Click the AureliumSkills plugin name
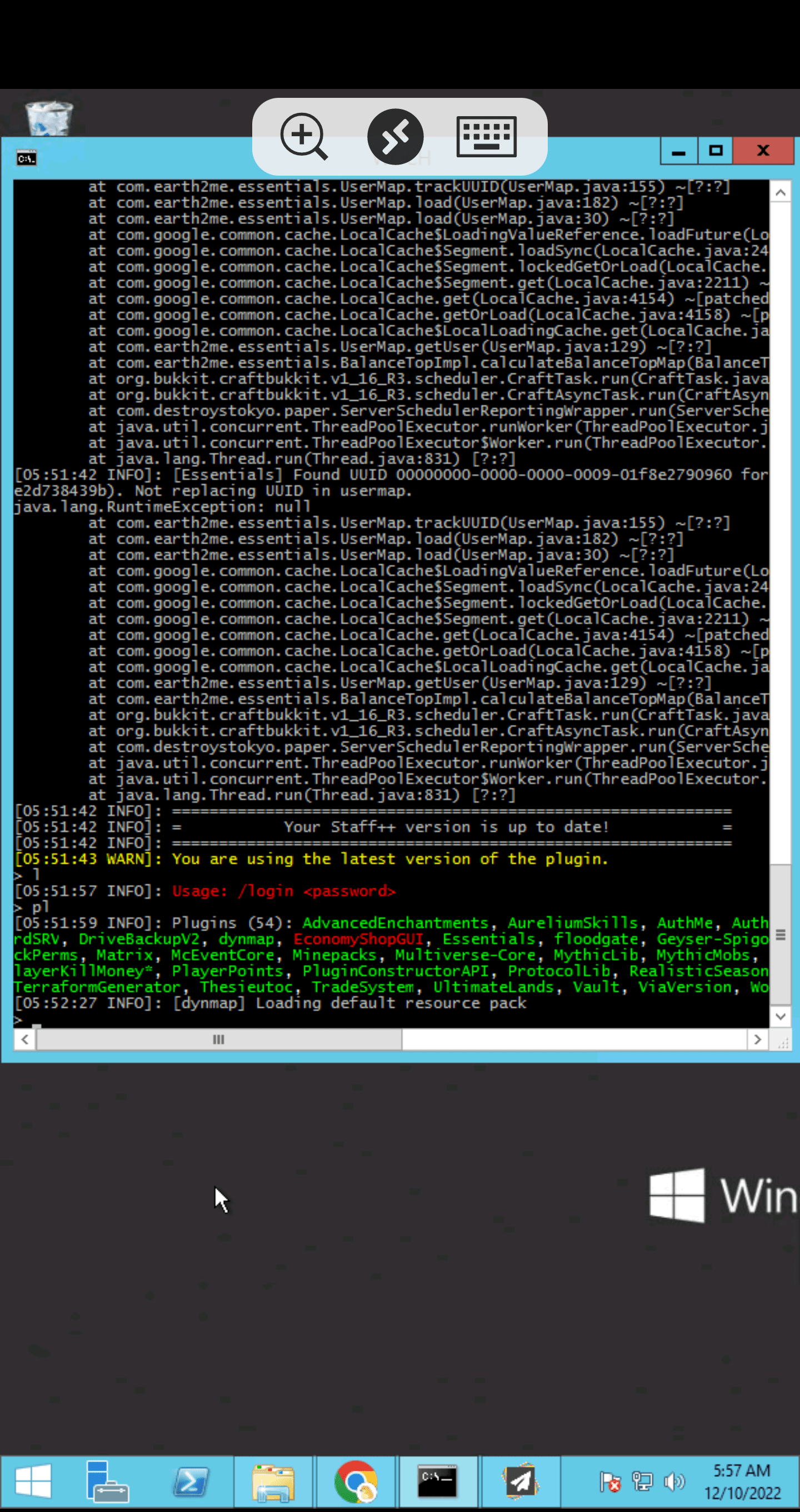The height and width of the screenshot is (1512, 800). pyautogui.click(x=572, y=923)
